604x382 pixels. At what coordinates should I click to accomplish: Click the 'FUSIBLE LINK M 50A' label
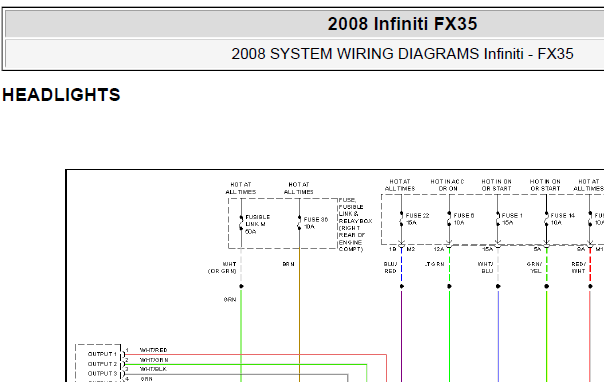[x=257, y=224]
